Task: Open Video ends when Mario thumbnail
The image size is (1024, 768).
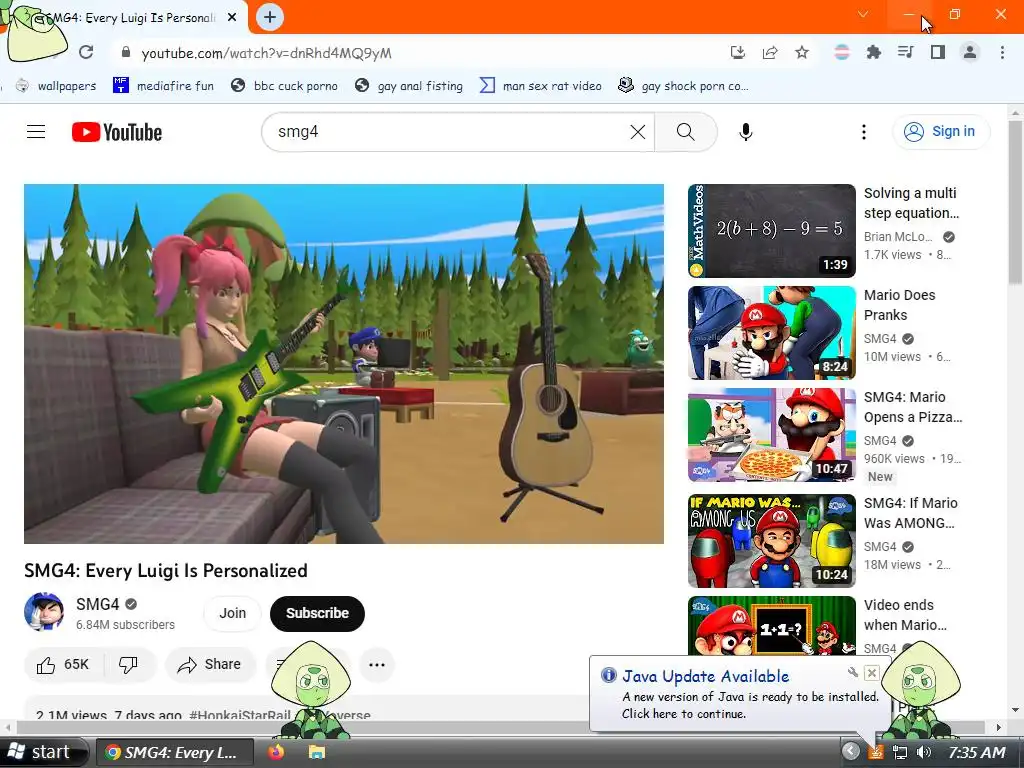Action: tap(771, 625)
